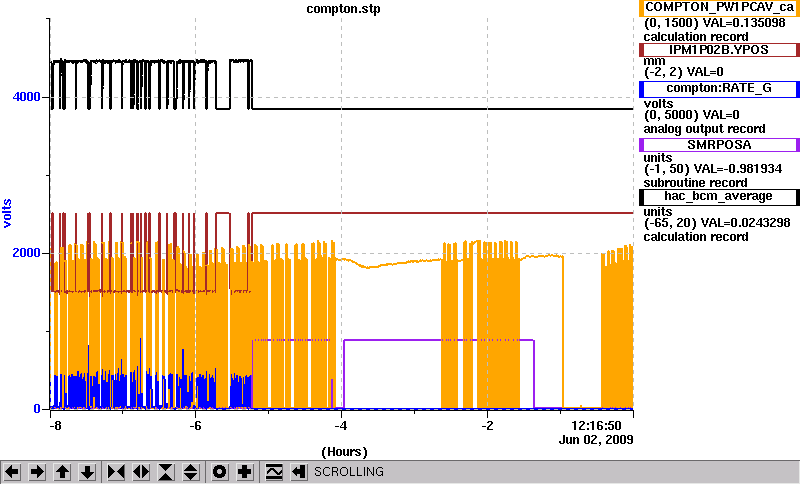The image size is (800, 484).
Task: Click the volts y-axis label
Action: 7,214
